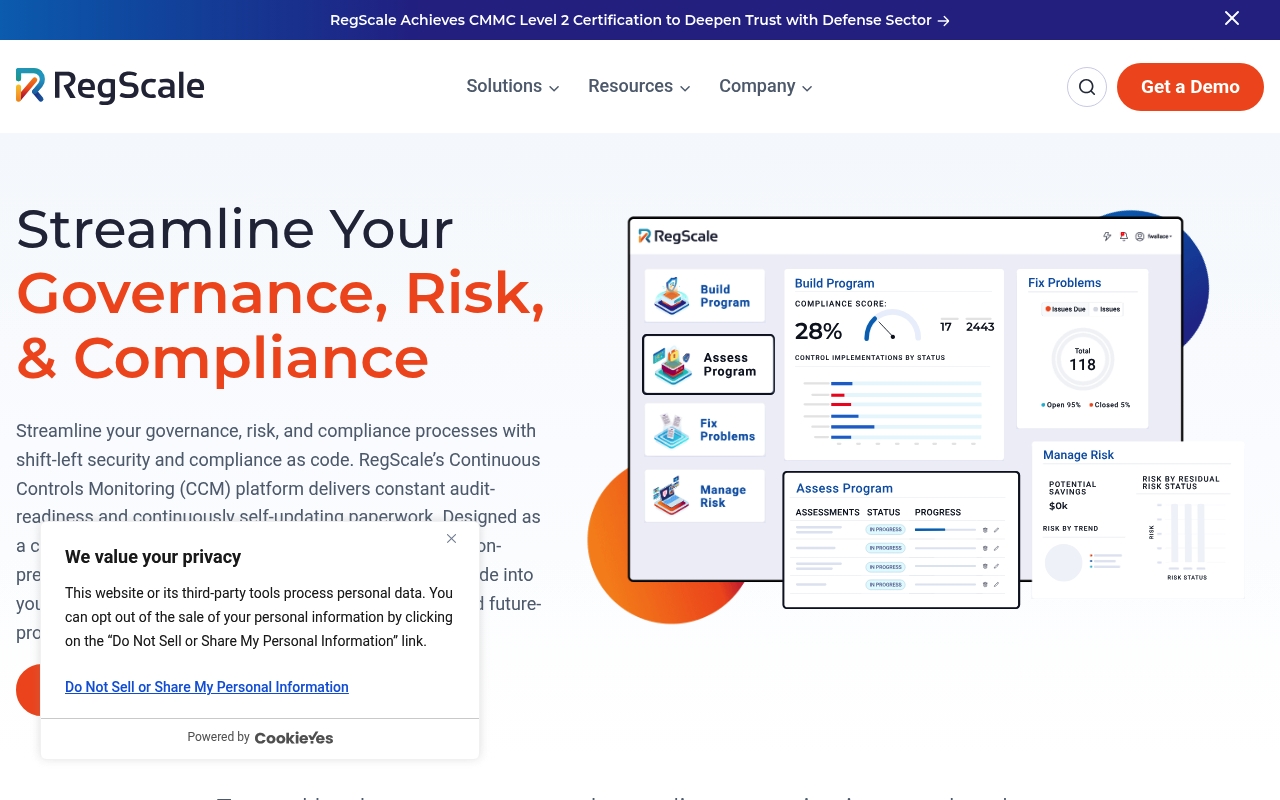Select the Fix Problems card icon

[671, 430]
